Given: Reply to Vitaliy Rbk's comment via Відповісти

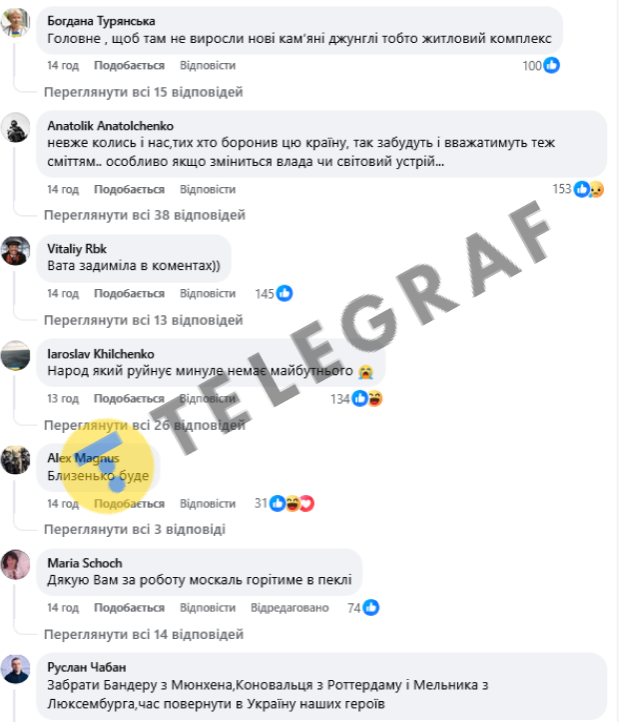Looking at the screenshot, I should (208, 293).
